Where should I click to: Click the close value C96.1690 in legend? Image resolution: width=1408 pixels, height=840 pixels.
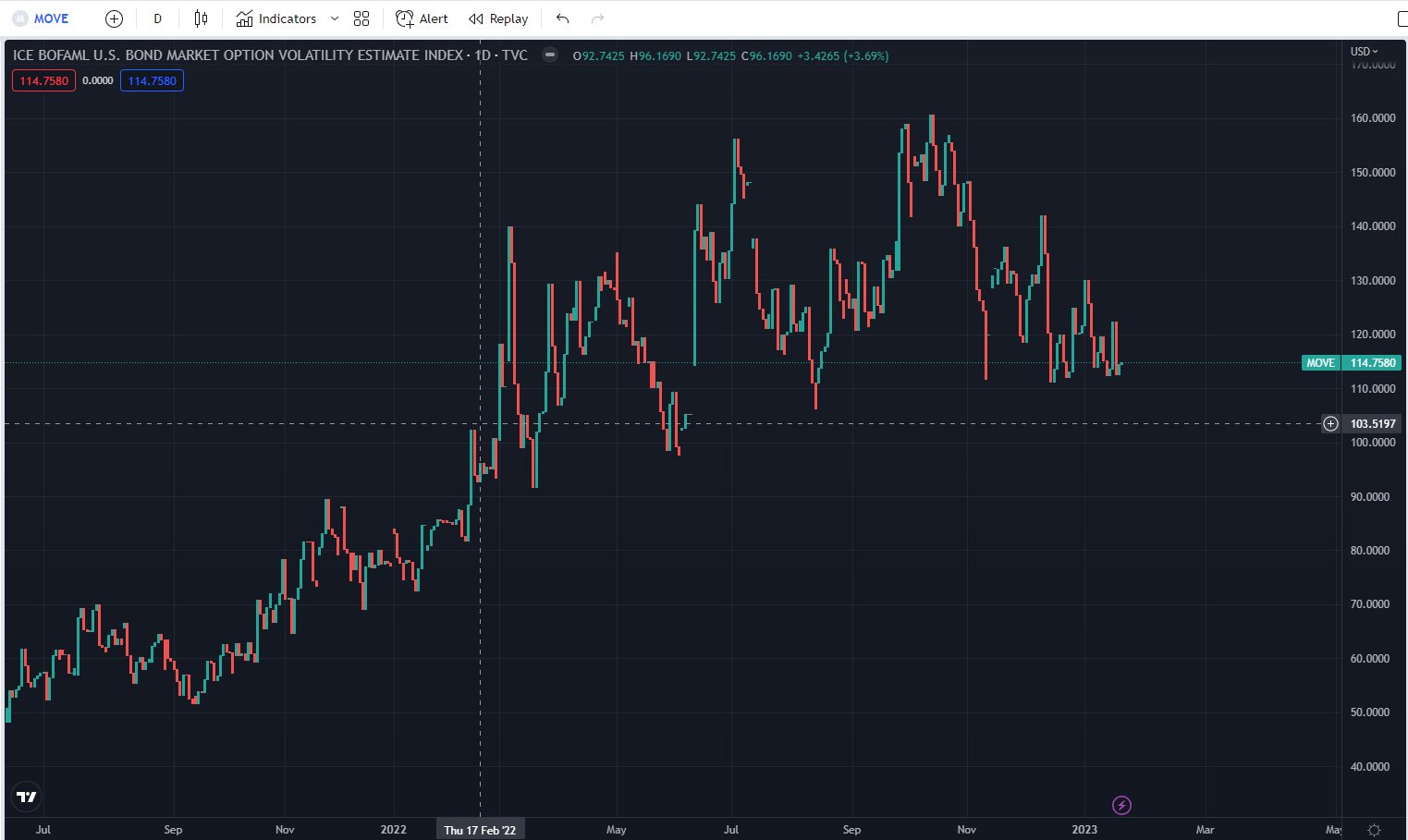[766, 55]
